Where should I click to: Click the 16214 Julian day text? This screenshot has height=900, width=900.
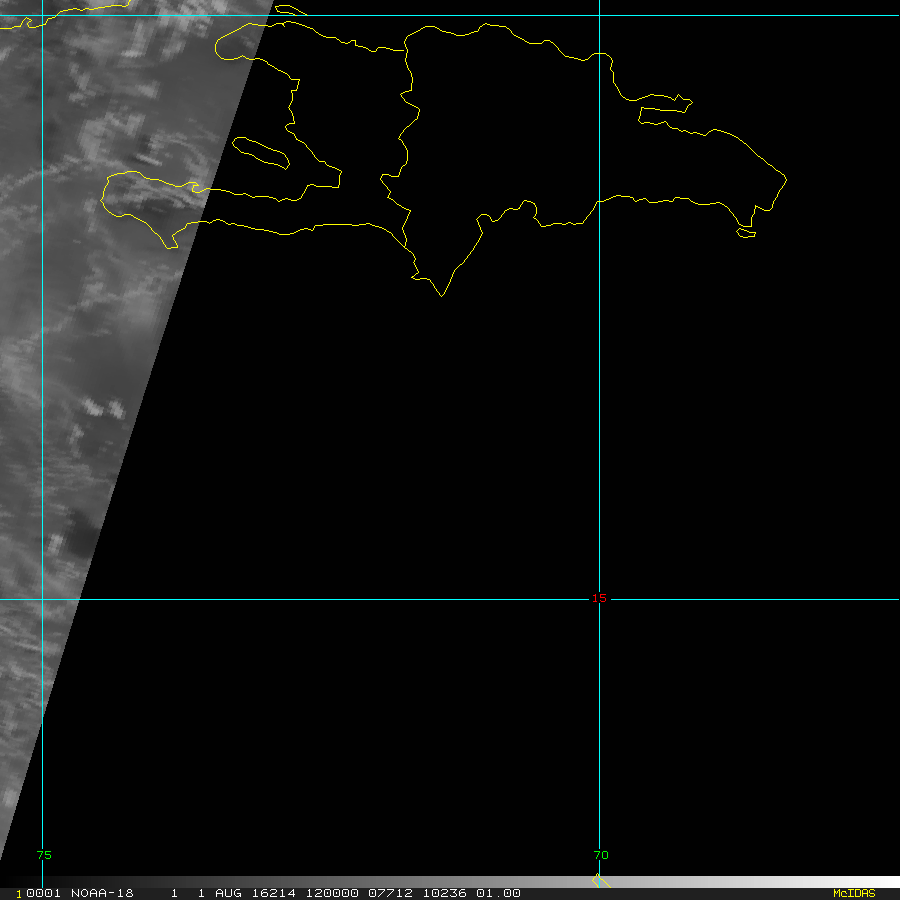pyautogui.click(x=274, y=893)
